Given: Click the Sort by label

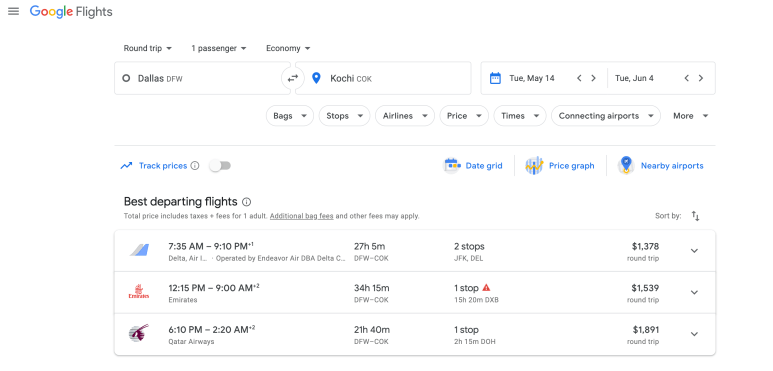Looking at the screenshot, I should pyautogui.click(x=668, y=216).
